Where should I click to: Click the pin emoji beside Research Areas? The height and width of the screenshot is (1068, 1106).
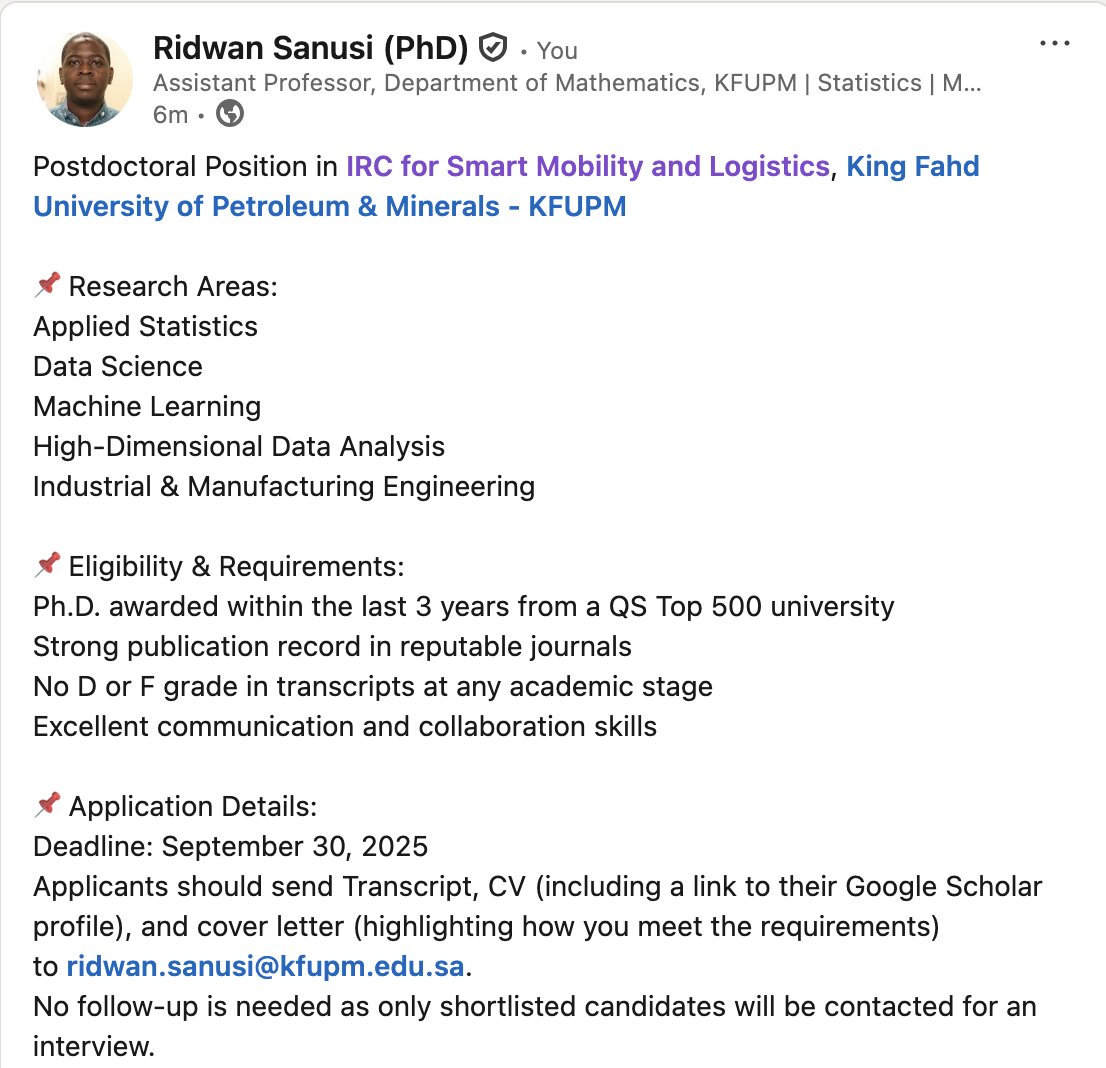[46, 286]
